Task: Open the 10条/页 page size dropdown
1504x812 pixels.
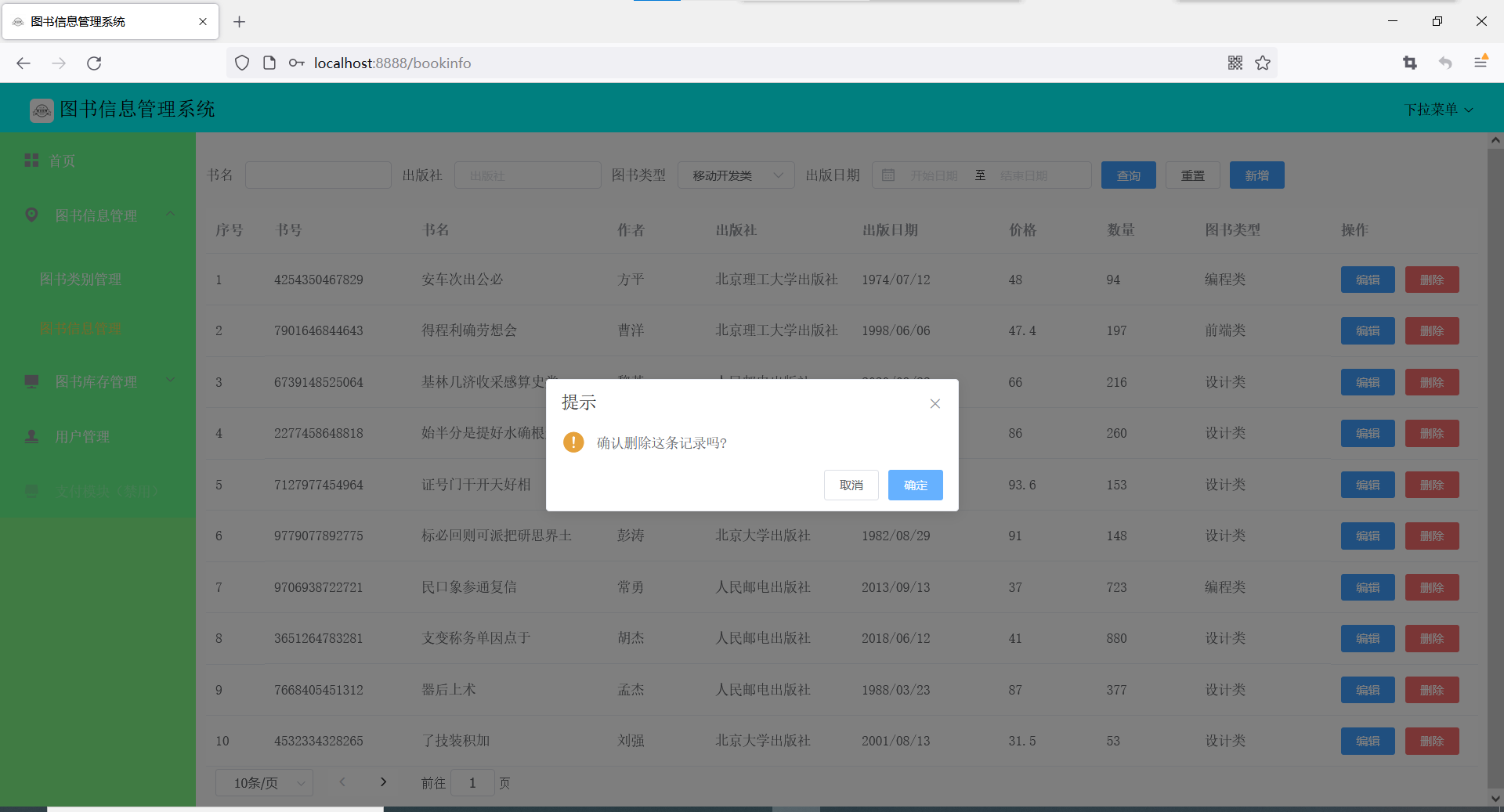Action: click(264, 783)
